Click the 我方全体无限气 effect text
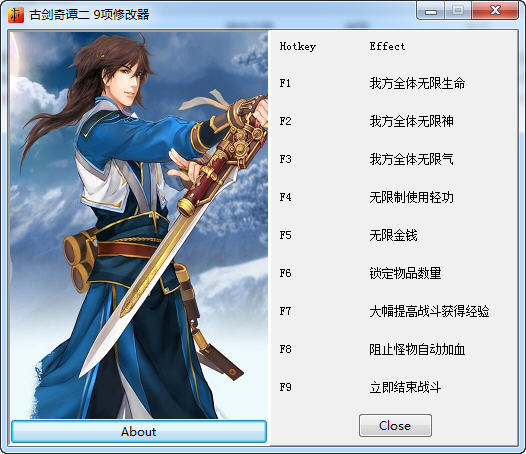The image size is (526, 454). point(412,159)
